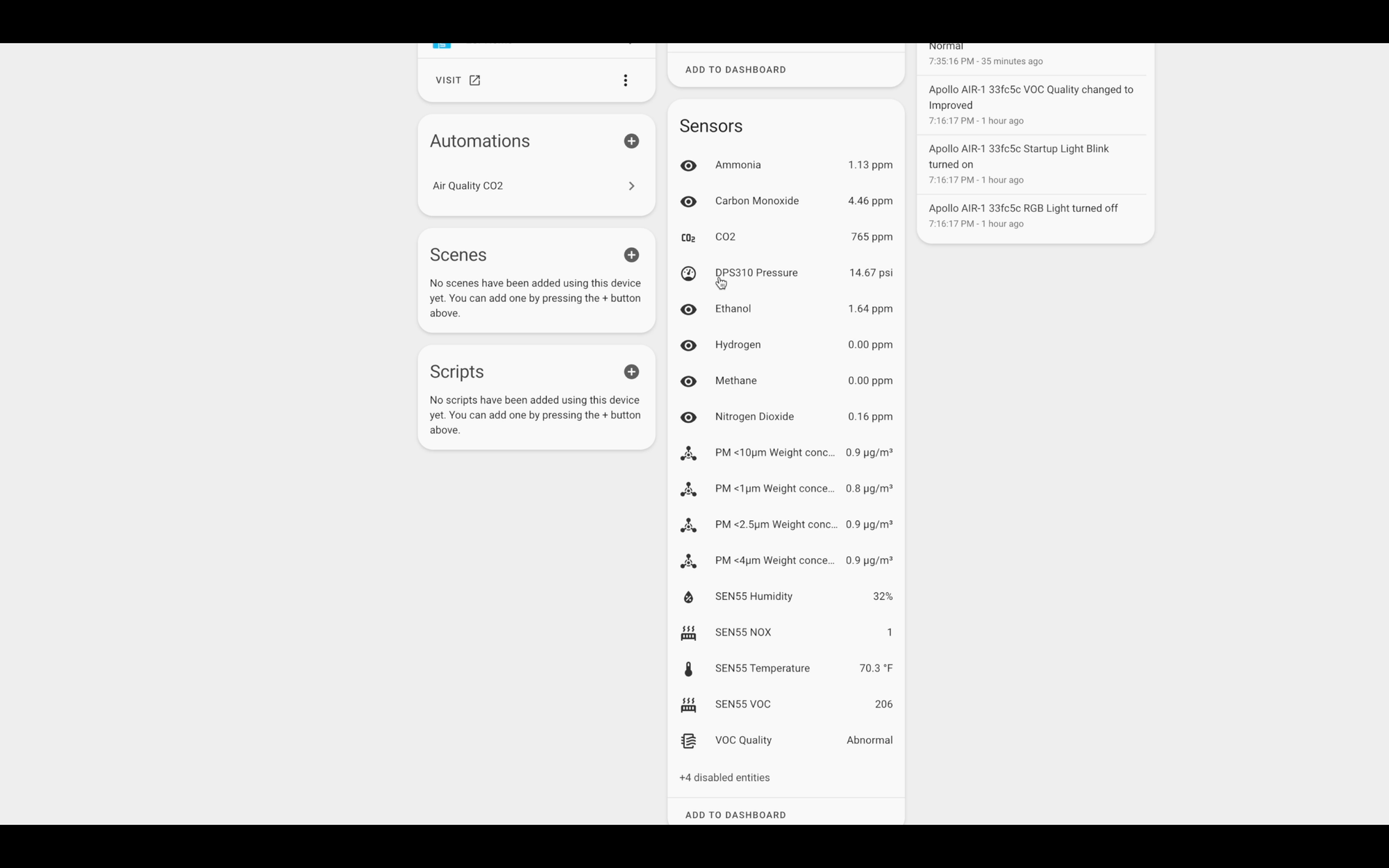Viewport: 1389px width, 868px height.
Task: Click the VOC Quality icon
Action: tap(688, 741)
